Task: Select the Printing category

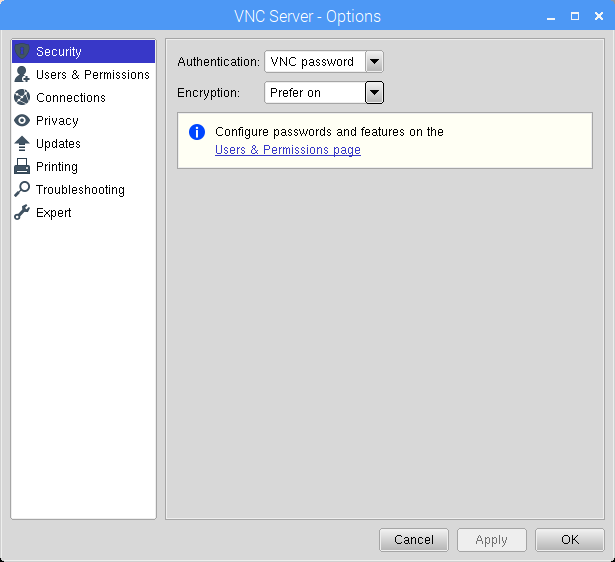Action: (83, 166)
